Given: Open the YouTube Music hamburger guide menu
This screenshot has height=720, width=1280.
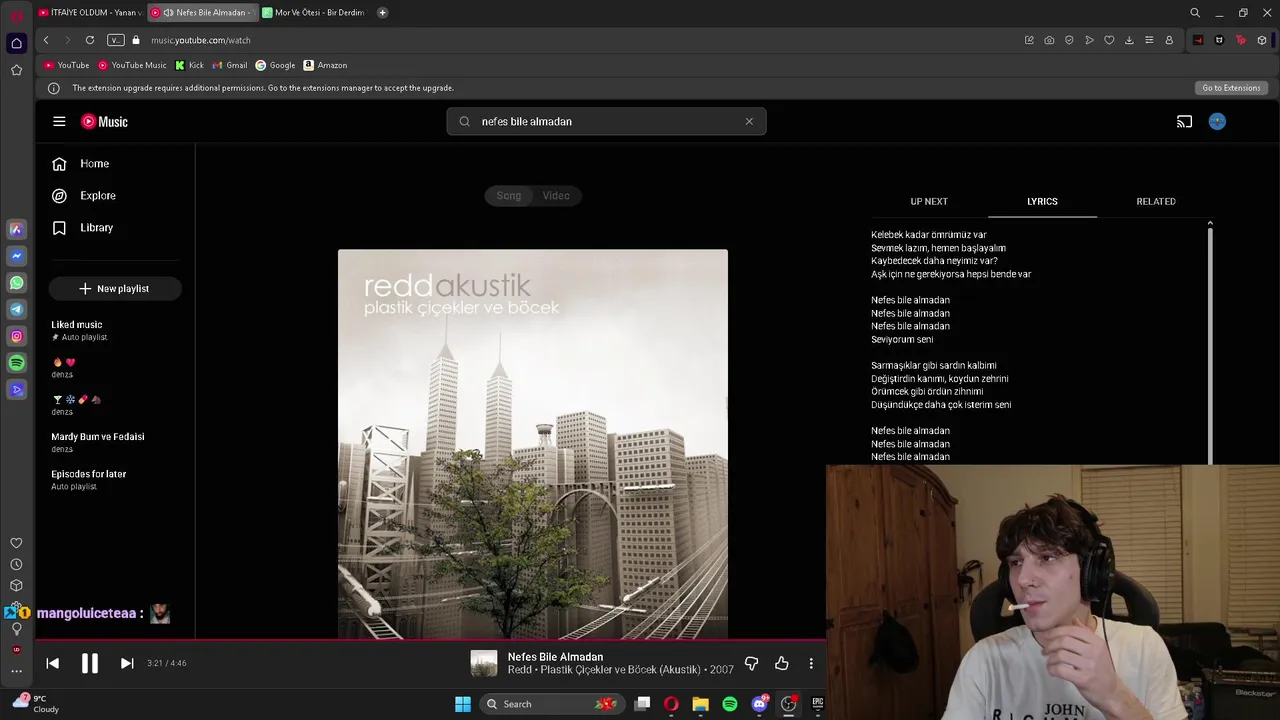Looking at the screenshot, I should tap(59, 121).
